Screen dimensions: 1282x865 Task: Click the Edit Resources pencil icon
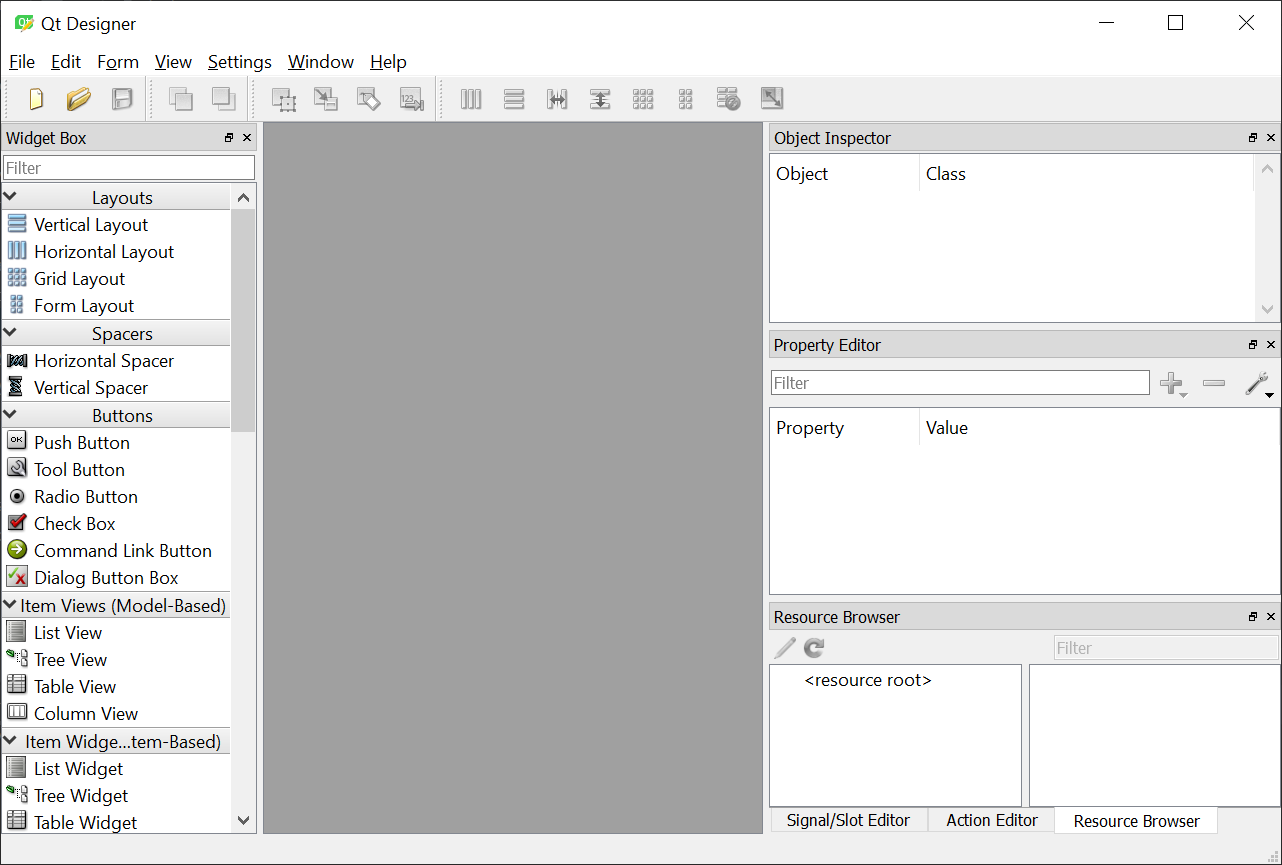(x=786, y=648)
